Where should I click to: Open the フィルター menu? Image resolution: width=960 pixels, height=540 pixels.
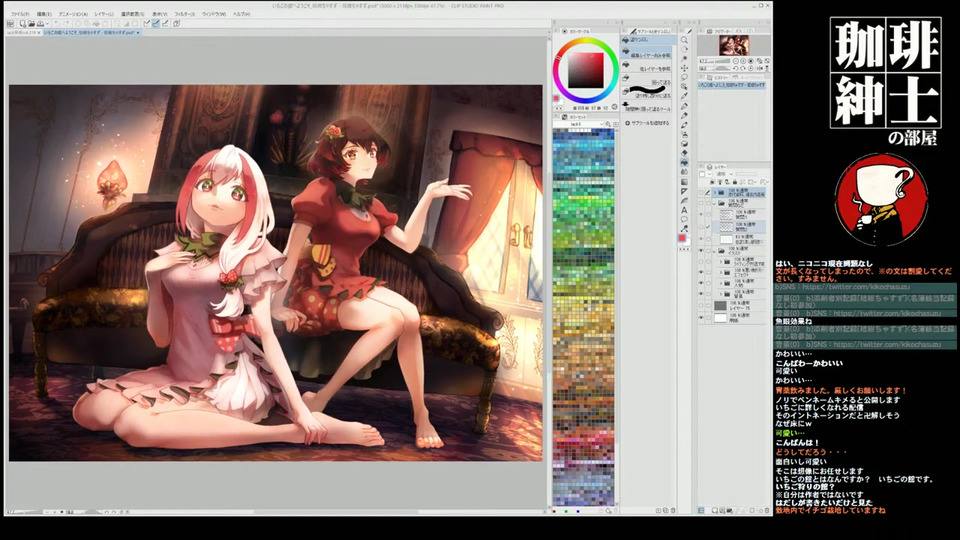pos(185,14)
